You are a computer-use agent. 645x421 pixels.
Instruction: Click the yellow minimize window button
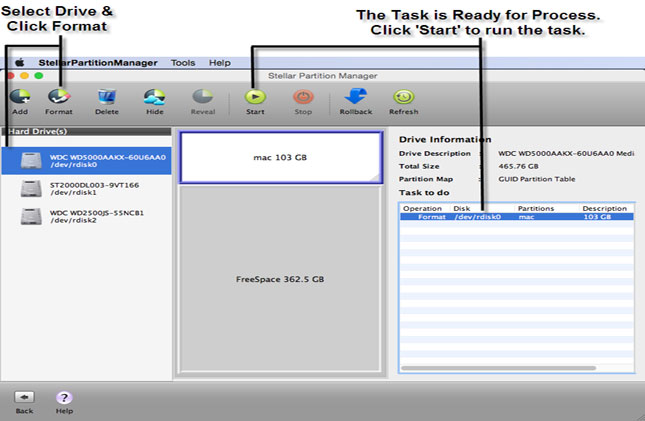tap(24, 76)
